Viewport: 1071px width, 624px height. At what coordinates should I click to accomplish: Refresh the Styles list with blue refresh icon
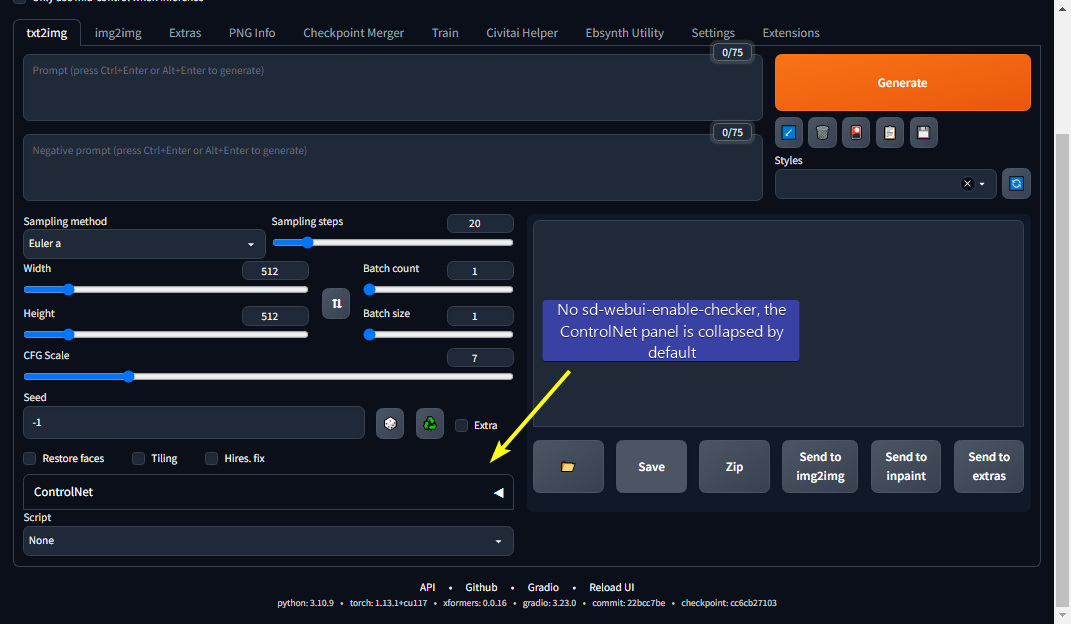tap(1016, 183)
